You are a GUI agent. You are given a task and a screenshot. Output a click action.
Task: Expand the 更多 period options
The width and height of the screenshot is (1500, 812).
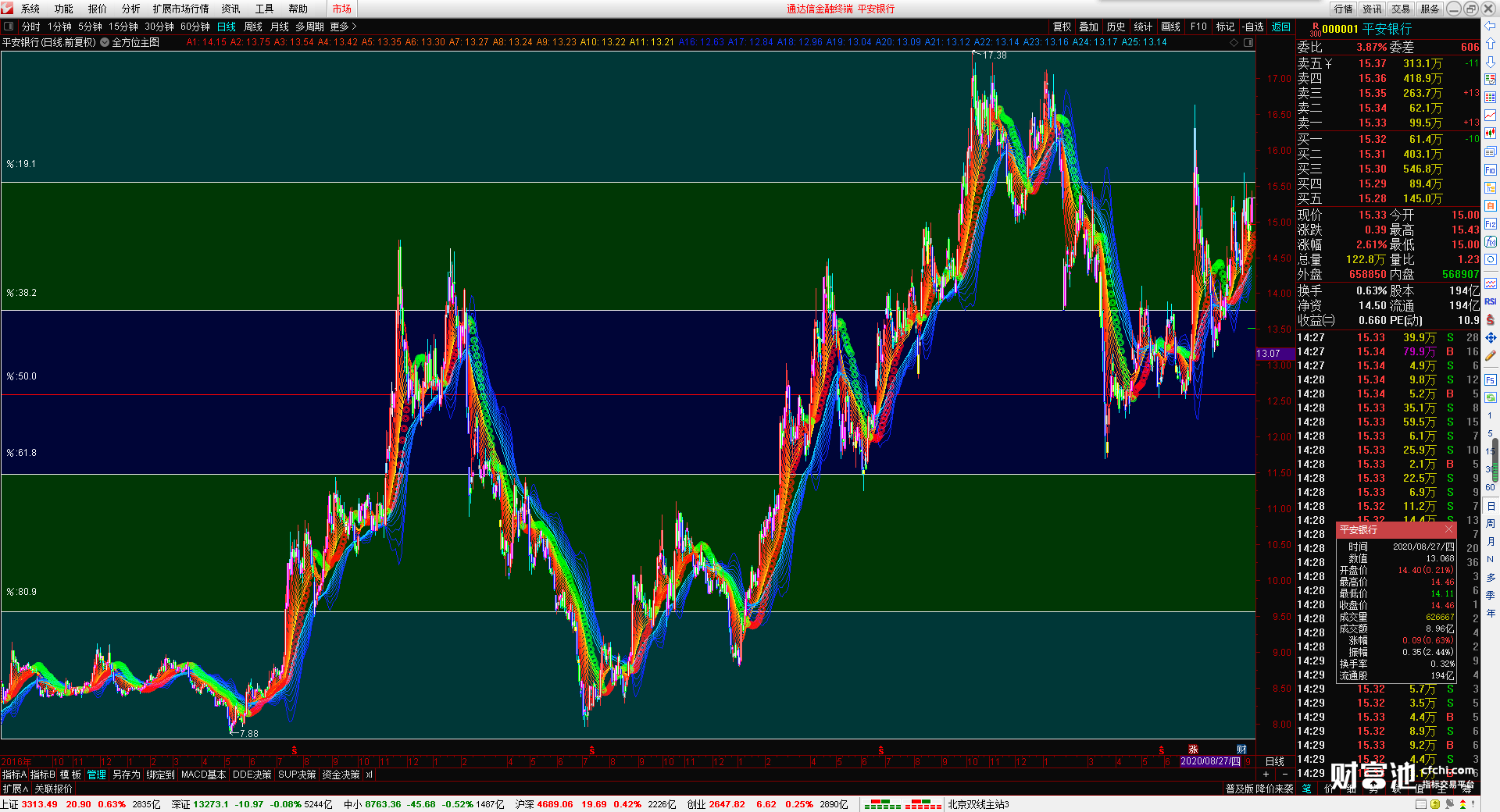coord(343,27)
